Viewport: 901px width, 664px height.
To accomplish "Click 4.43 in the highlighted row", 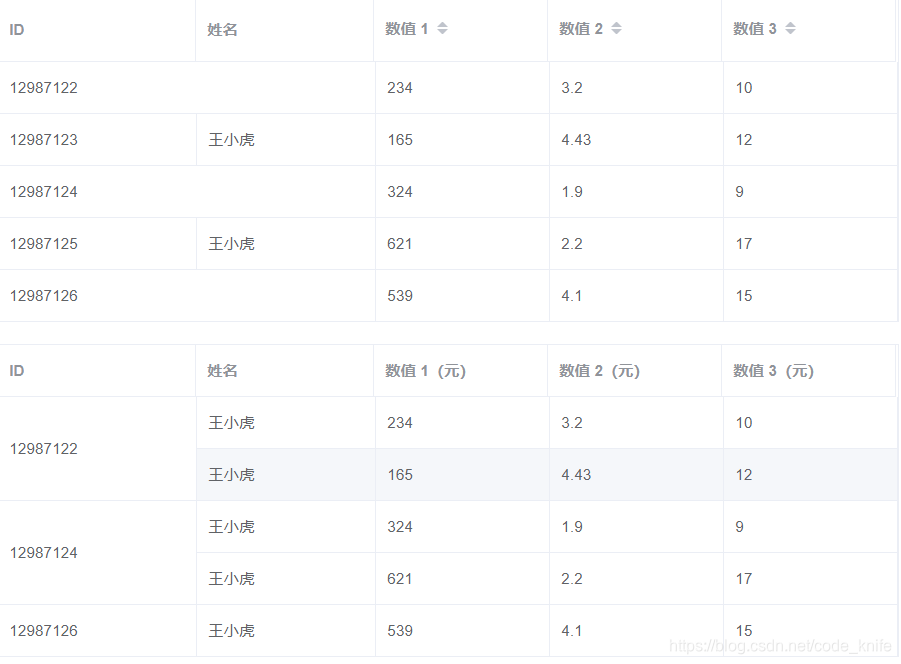I will [576, 474].
